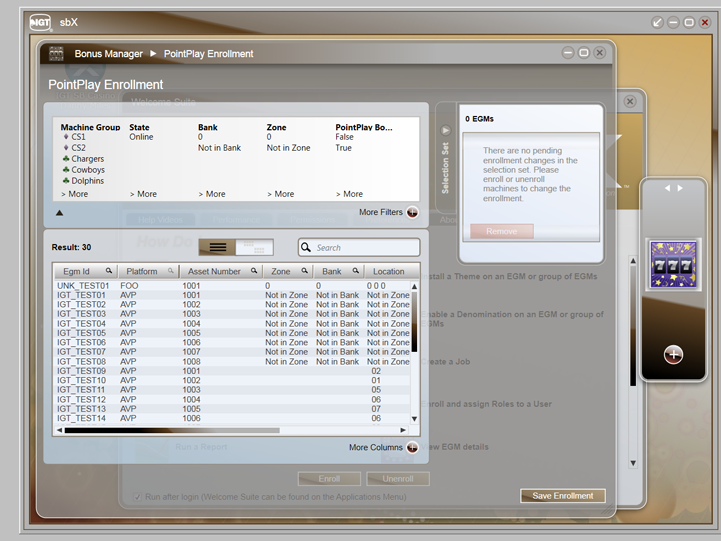Click the table horizontal scrollbar thumb
721x541 pixels.
[172, 430]
